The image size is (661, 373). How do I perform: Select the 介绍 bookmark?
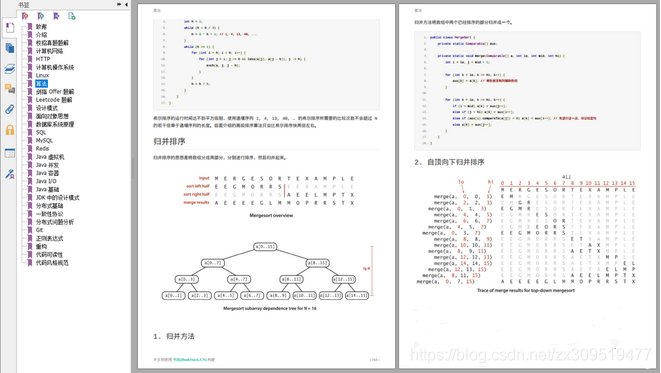pyautogui.click(x=41, y=35)
